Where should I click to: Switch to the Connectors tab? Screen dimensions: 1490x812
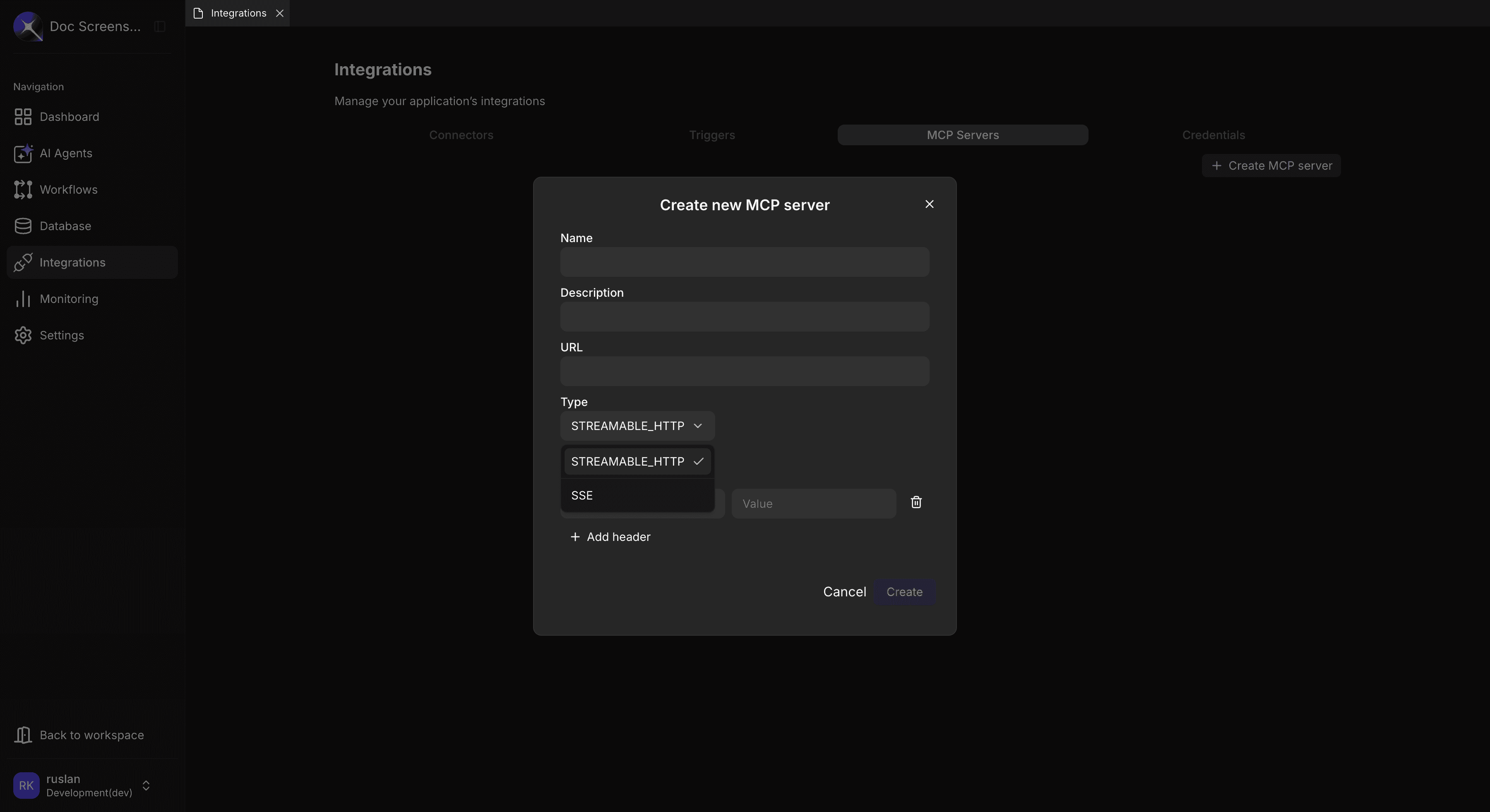point(461,135)
